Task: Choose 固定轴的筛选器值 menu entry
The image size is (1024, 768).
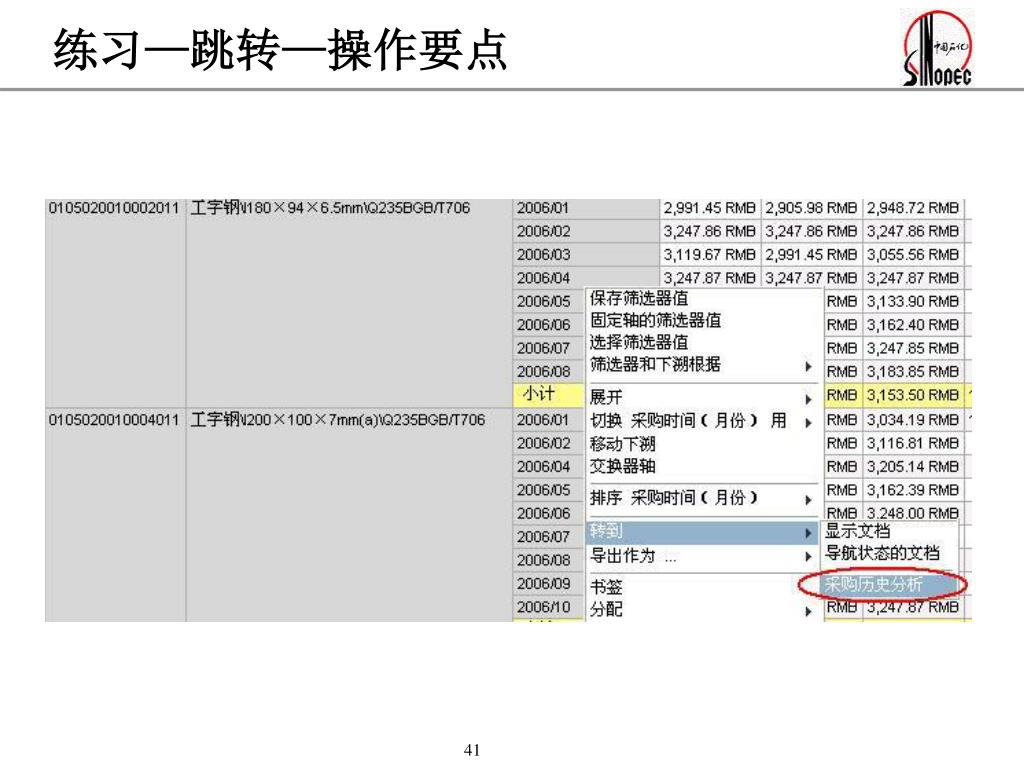Action: click(703, 320)
